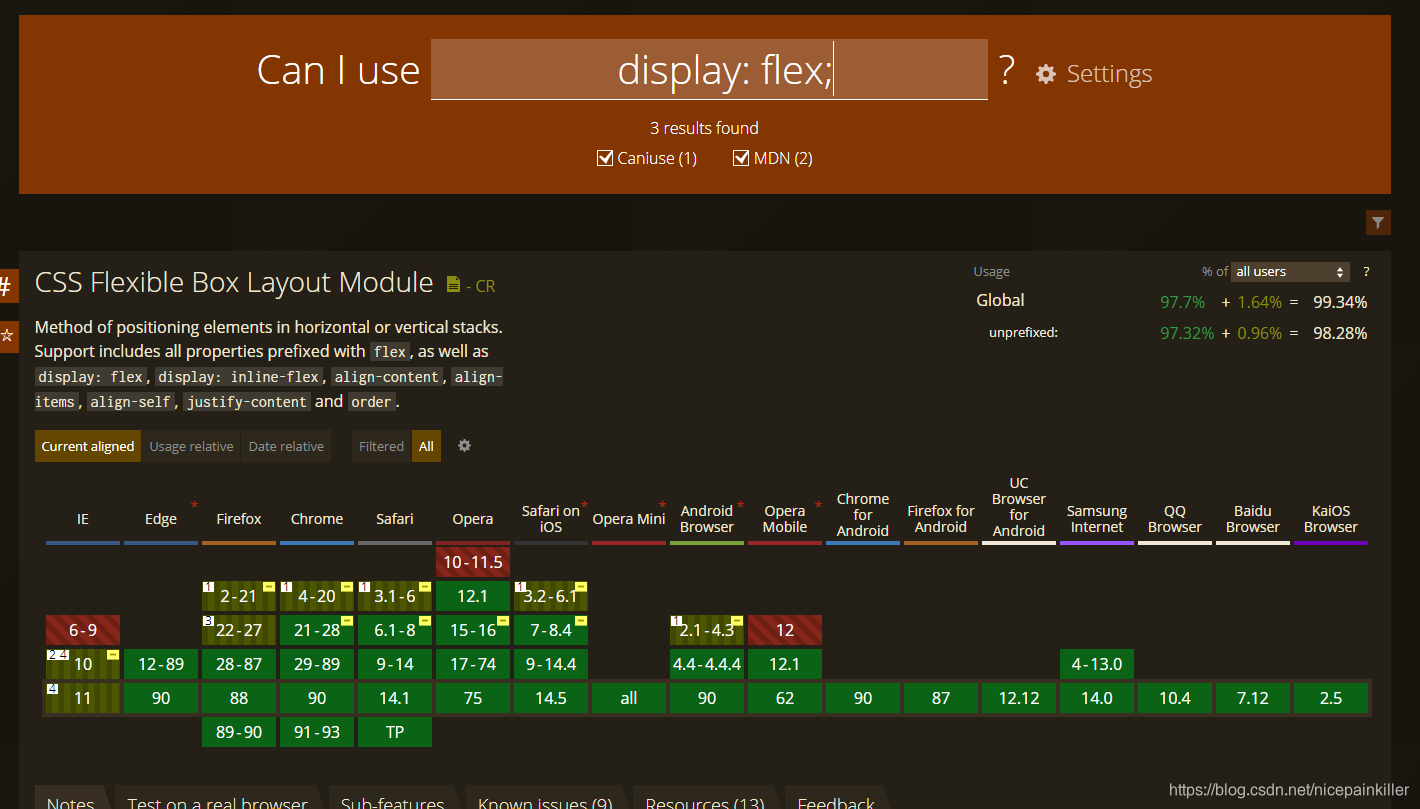Viewport: 1420px width, 809px height.
Task: Select the Chrome 91-93 future cell
Action: 317,732
